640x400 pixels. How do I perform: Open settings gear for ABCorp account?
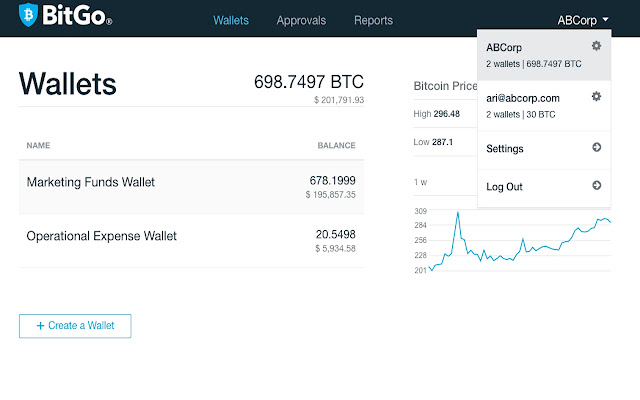coord(596,46)
